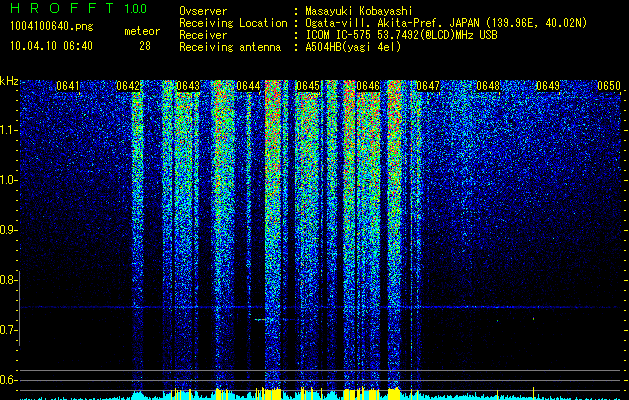Select the 0647 time marker
The image size is (629, 400).
coord(428,86)
